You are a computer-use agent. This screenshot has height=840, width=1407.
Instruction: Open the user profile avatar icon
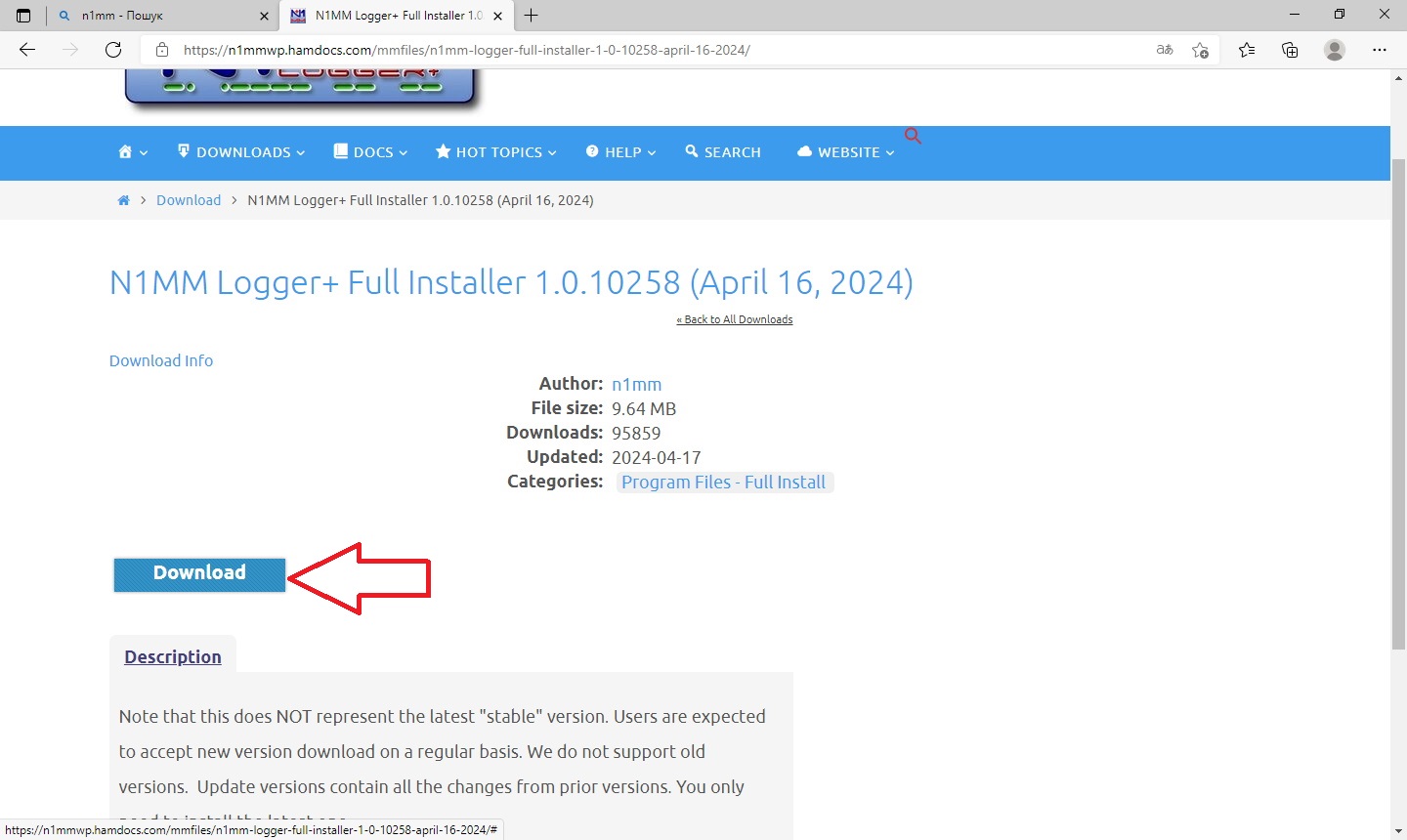tap(1335, 50)
